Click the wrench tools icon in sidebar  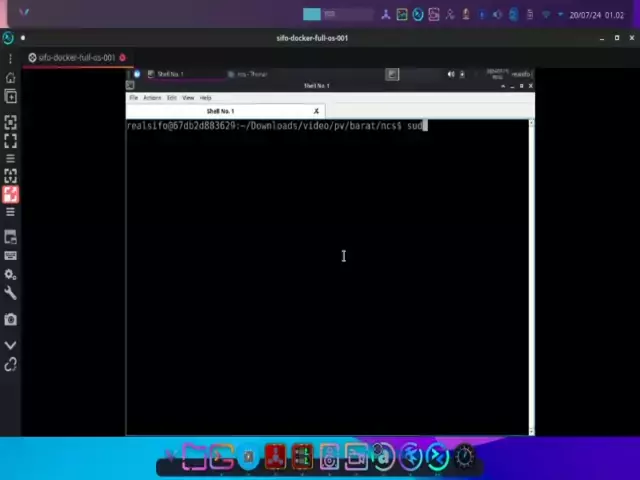pyautogui.click(x=10, y=293)
